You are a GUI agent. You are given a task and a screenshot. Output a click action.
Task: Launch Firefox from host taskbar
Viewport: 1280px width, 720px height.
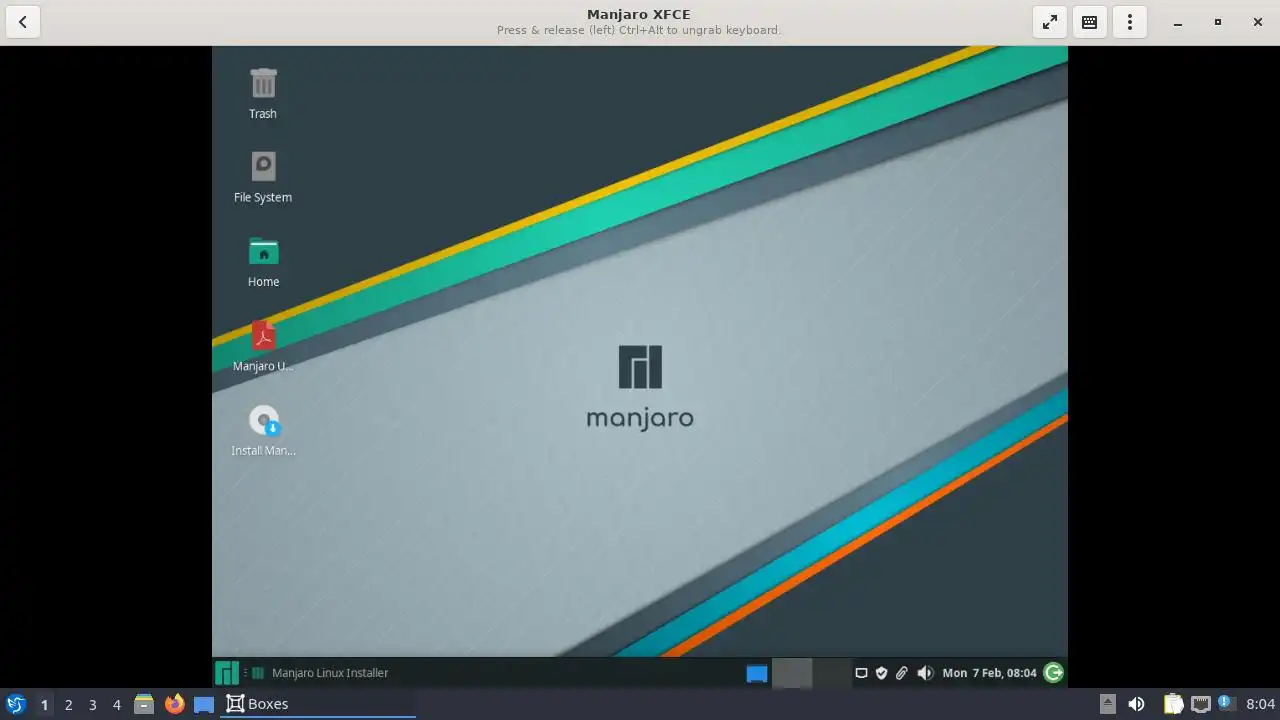(x=174, y=704)
